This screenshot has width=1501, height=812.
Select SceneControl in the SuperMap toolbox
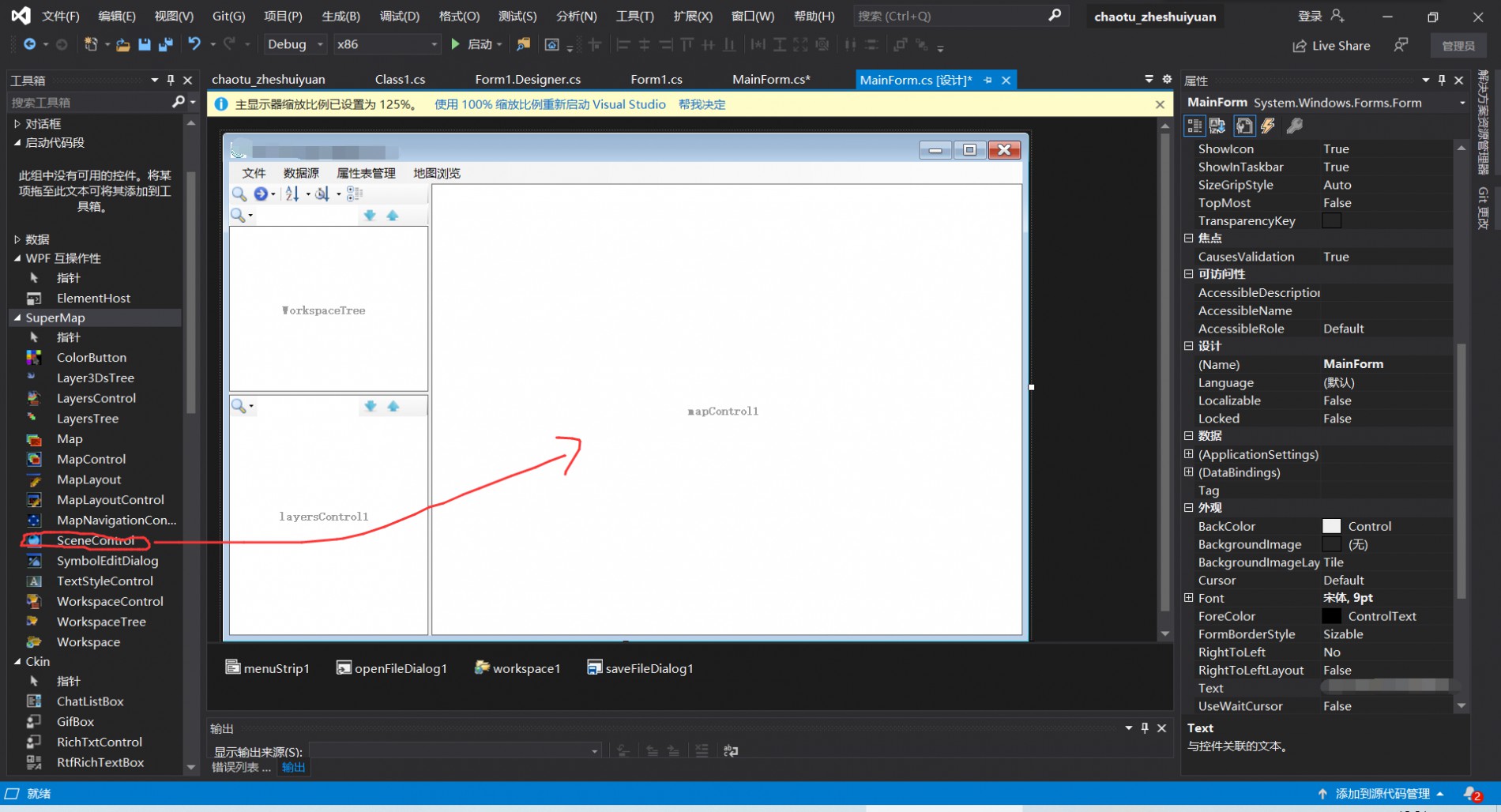tap(96, 540)
